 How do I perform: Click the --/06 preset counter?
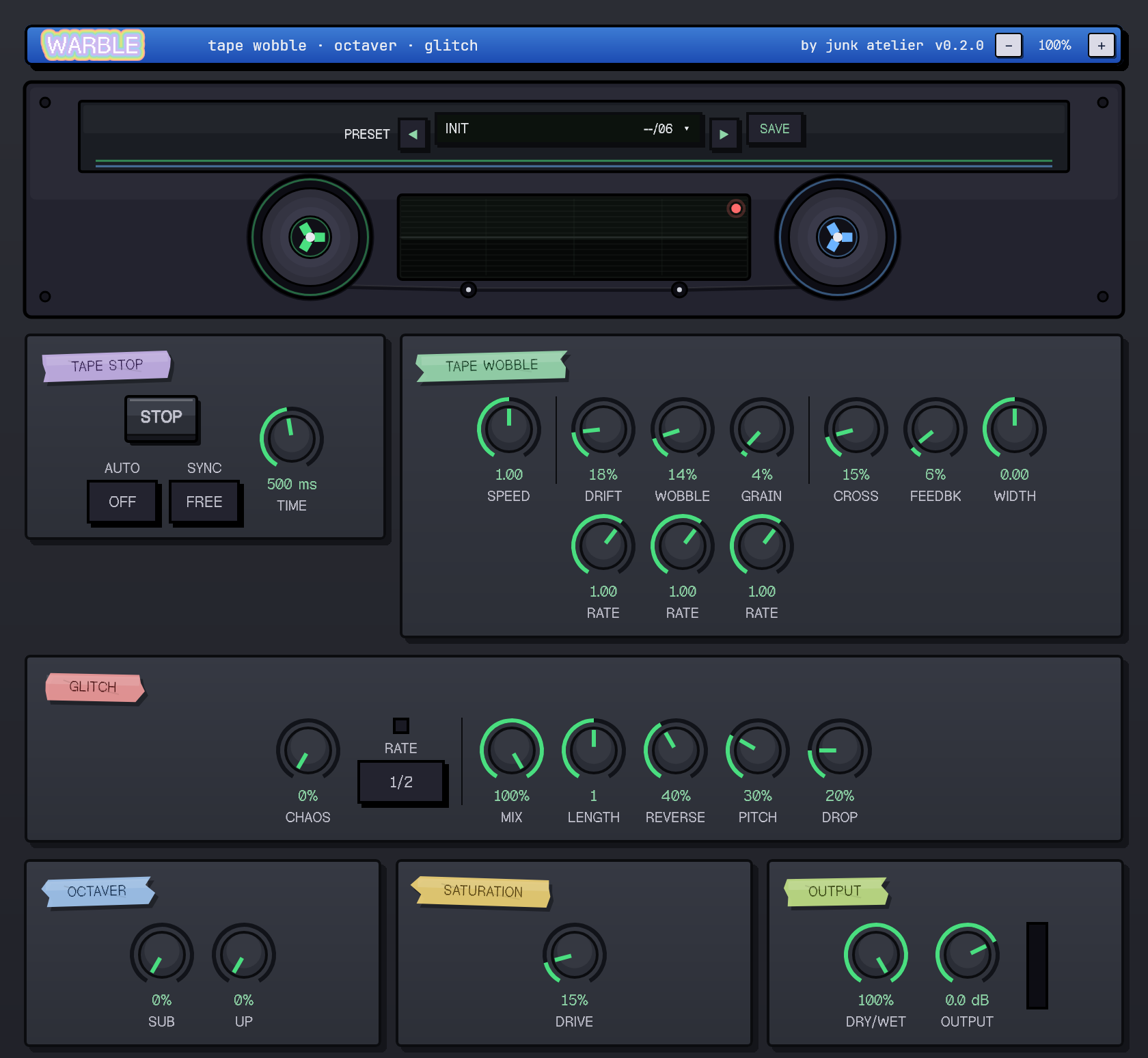[658, 128]
